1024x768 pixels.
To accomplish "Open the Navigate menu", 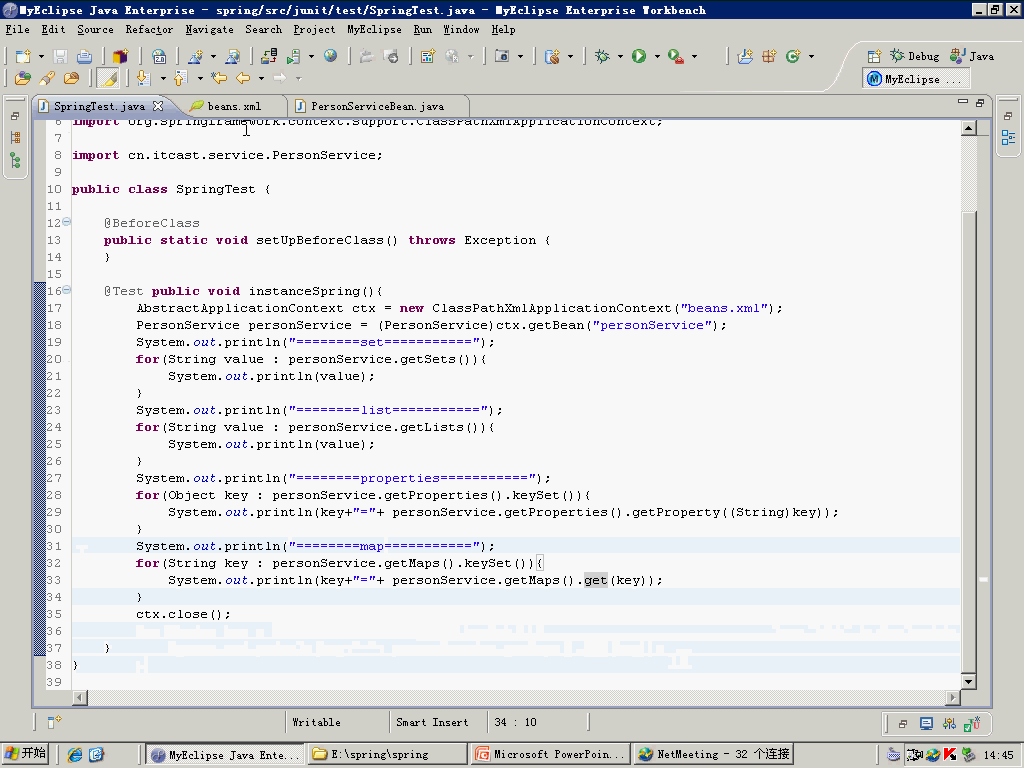I will click(x=209, y=29).
